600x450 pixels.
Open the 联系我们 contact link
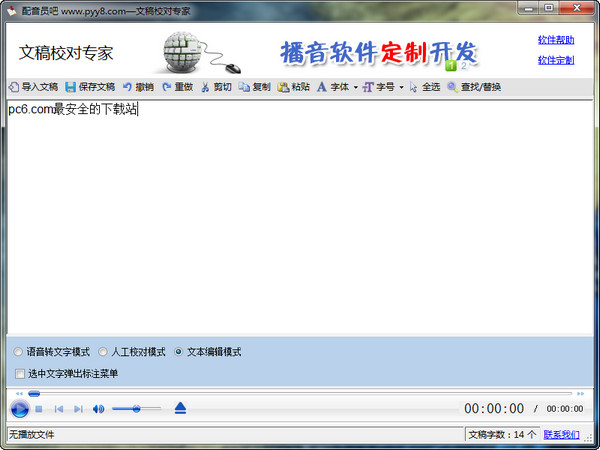coord(561,435)
